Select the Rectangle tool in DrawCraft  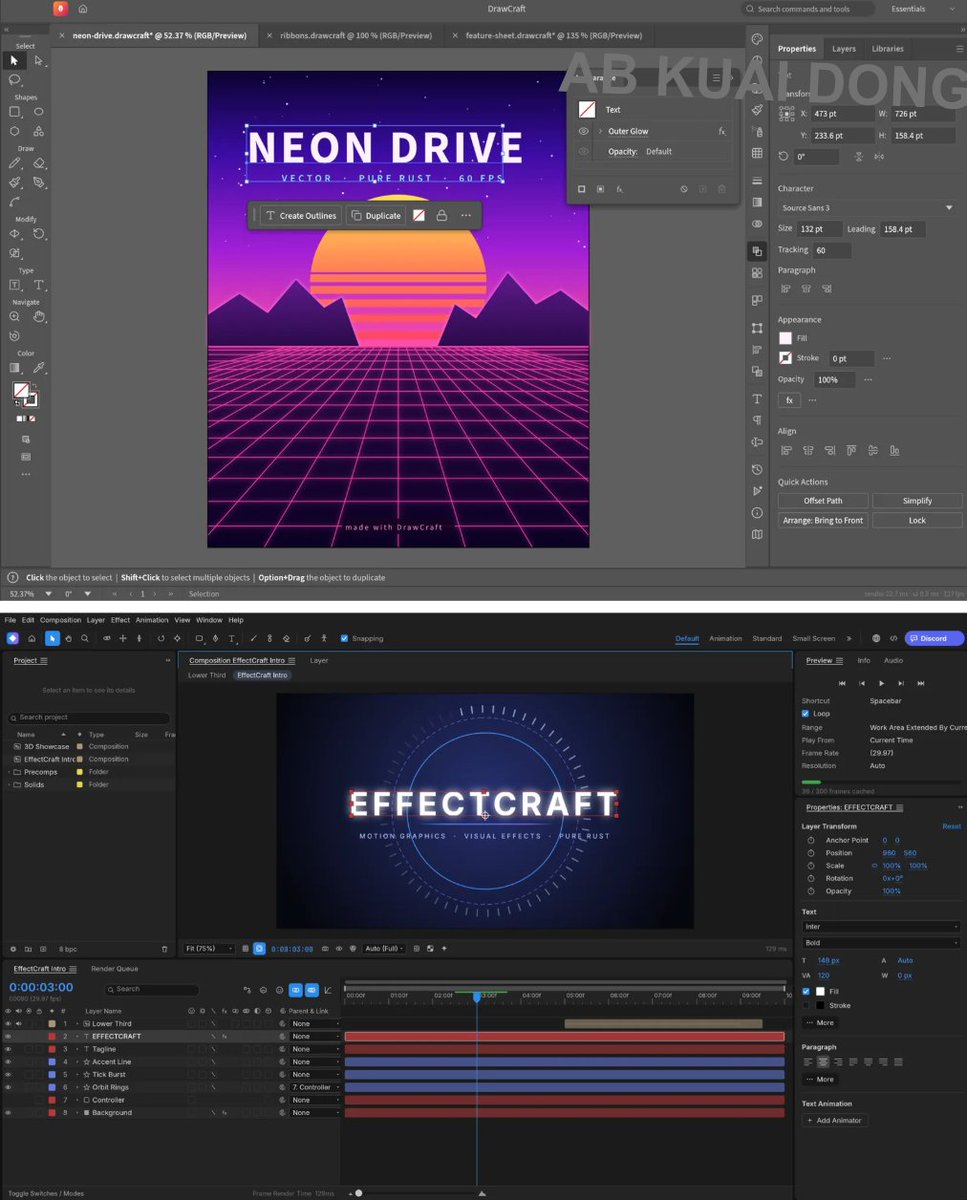click(x=15, y=112)
